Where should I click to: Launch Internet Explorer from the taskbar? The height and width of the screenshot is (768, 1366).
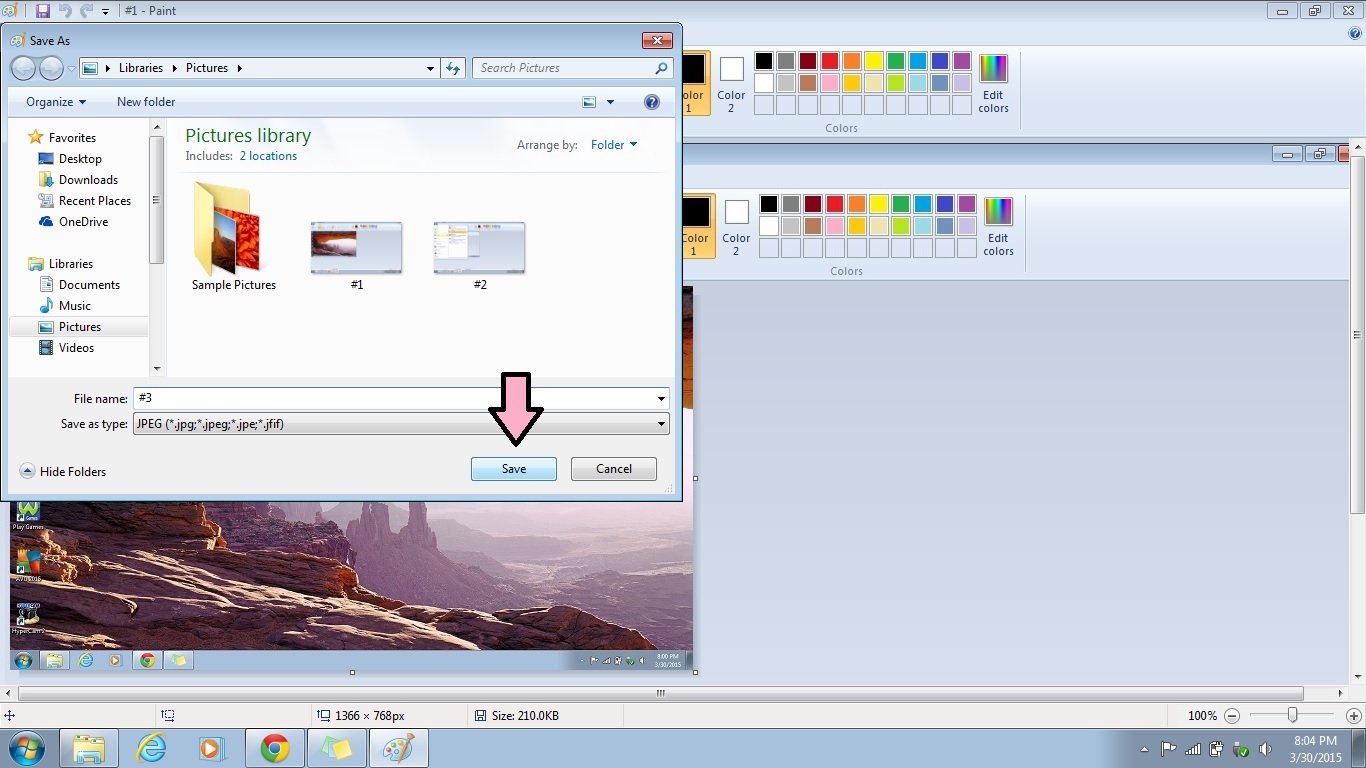152,748
